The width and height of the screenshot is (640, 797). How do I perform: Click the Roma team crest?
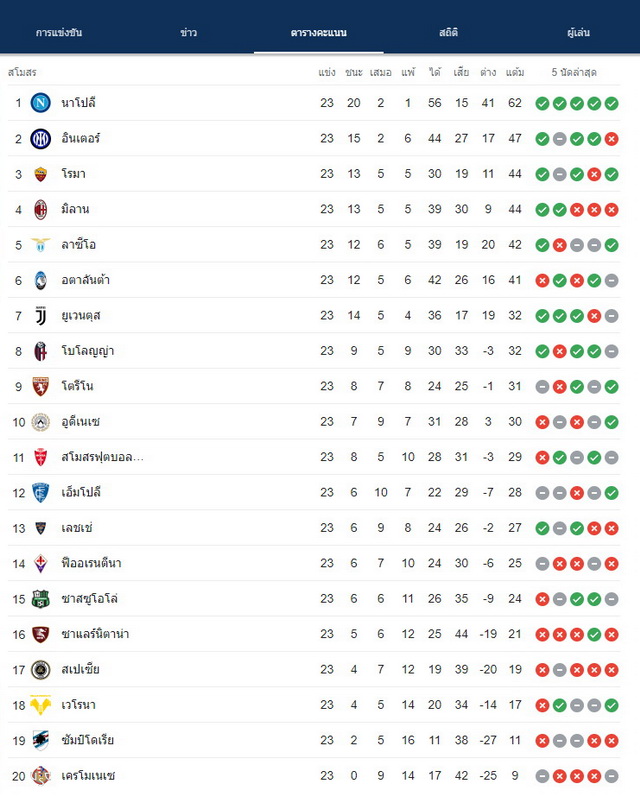coord(41,174)
